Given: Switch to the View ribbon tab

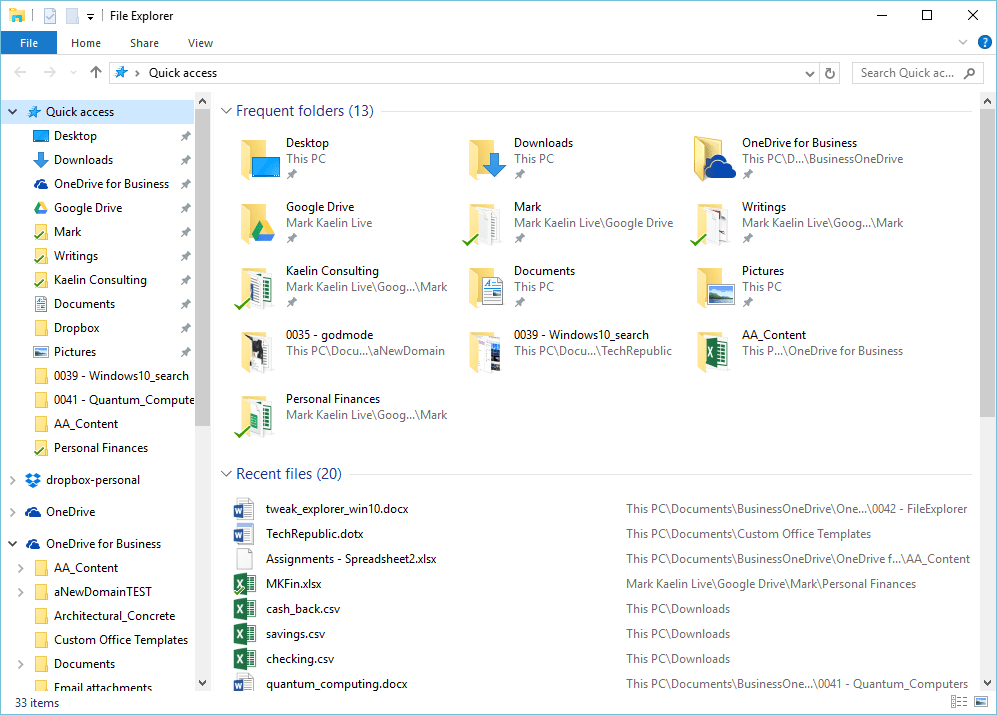Looking at the screenshot, I should [x=200, y=43].
